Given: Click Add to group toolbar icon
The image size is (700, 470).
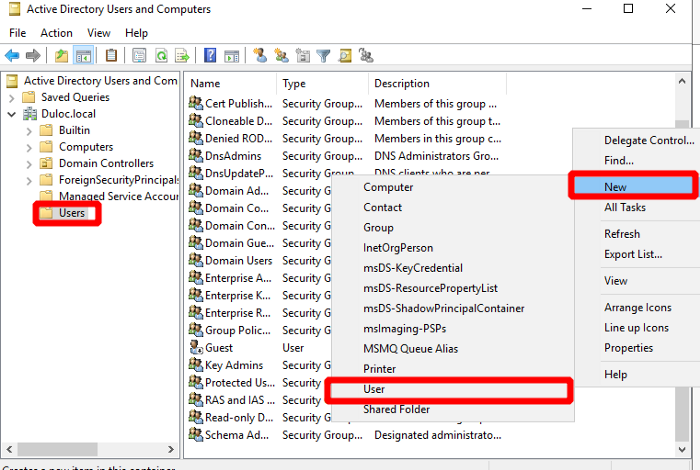Looking at the screenshot, I should 367,55.
